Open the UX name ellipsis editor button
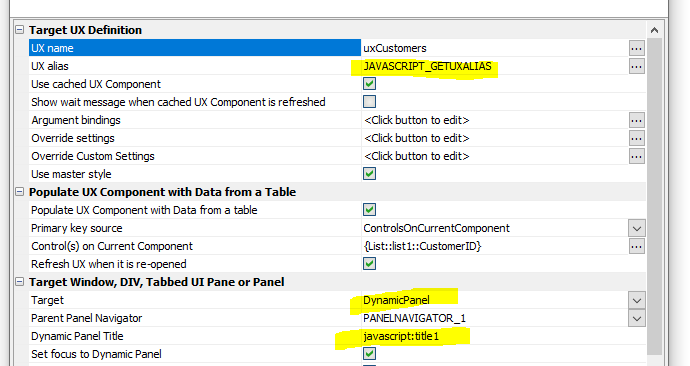The width and height of the screenshot is (690, 366). tap(636, 48)
